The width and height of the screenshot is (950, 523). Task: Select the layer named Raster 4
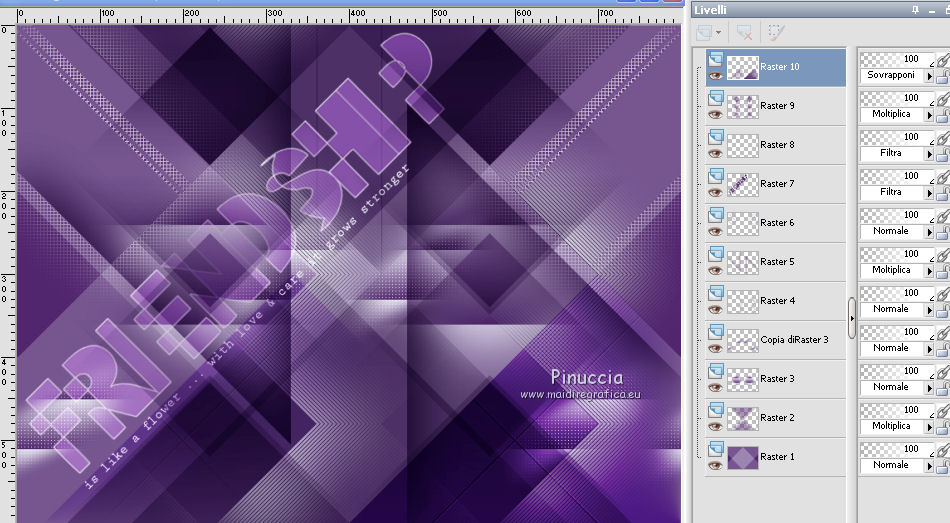click(777, 301)
